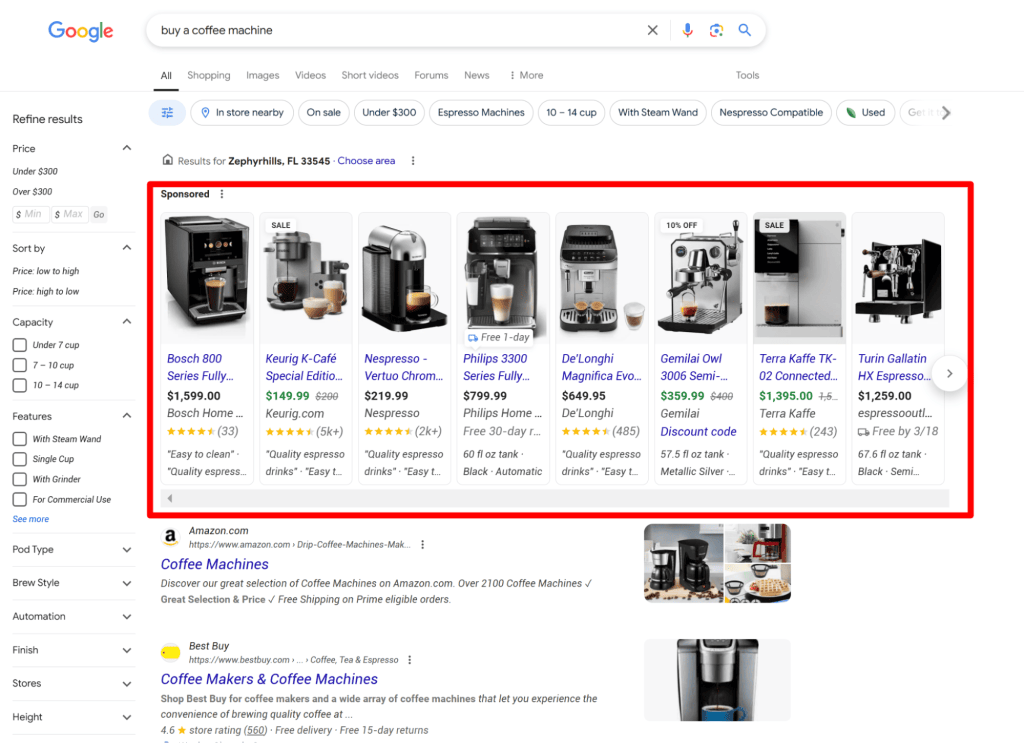Switch to the Shopping tab
Screen dimensions: 1024x743
point(208,75)
